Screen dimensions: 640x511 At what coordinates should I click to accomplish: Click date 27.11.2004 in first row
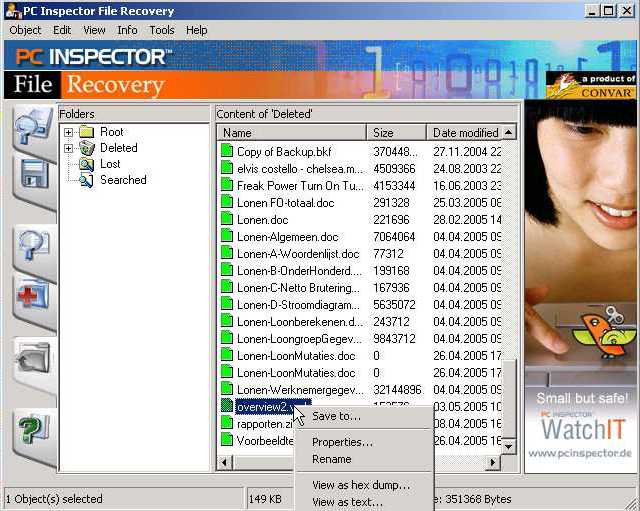pos(460,152)
